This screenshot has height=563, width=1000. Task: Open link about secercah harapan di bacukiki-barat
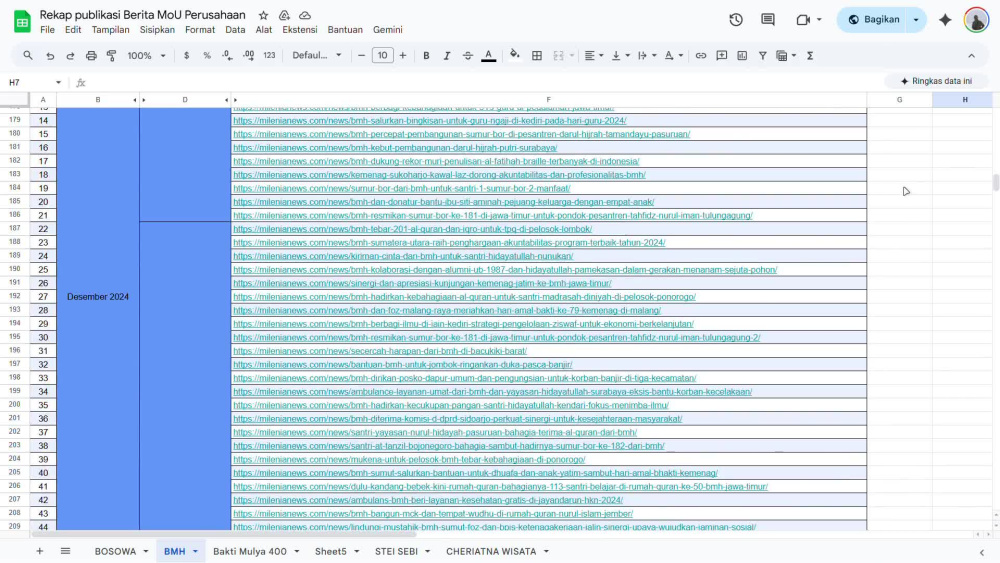tap(379, 351)
